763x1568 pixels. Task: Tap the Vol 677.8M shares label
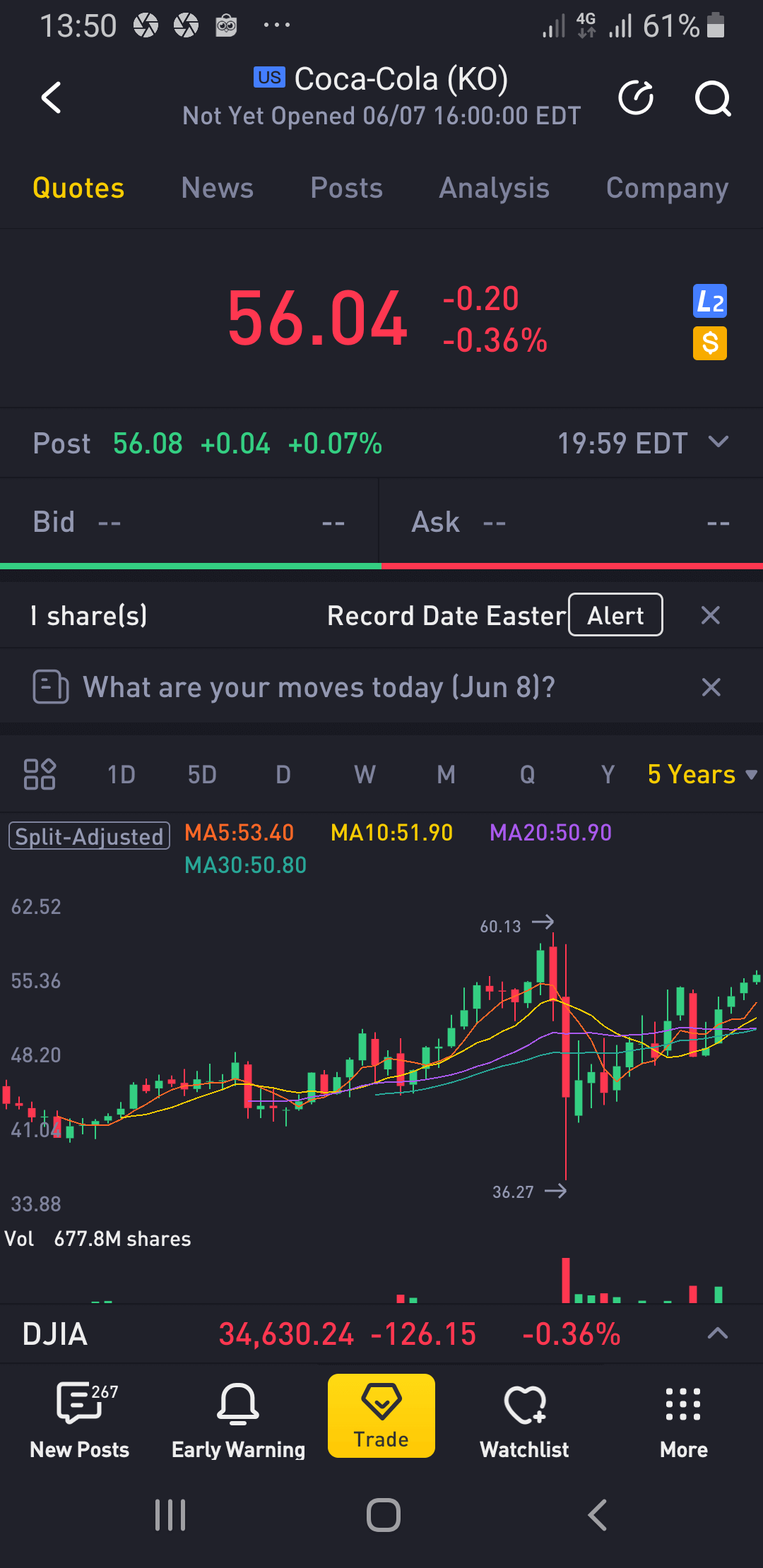click(x=97, y=1239)
